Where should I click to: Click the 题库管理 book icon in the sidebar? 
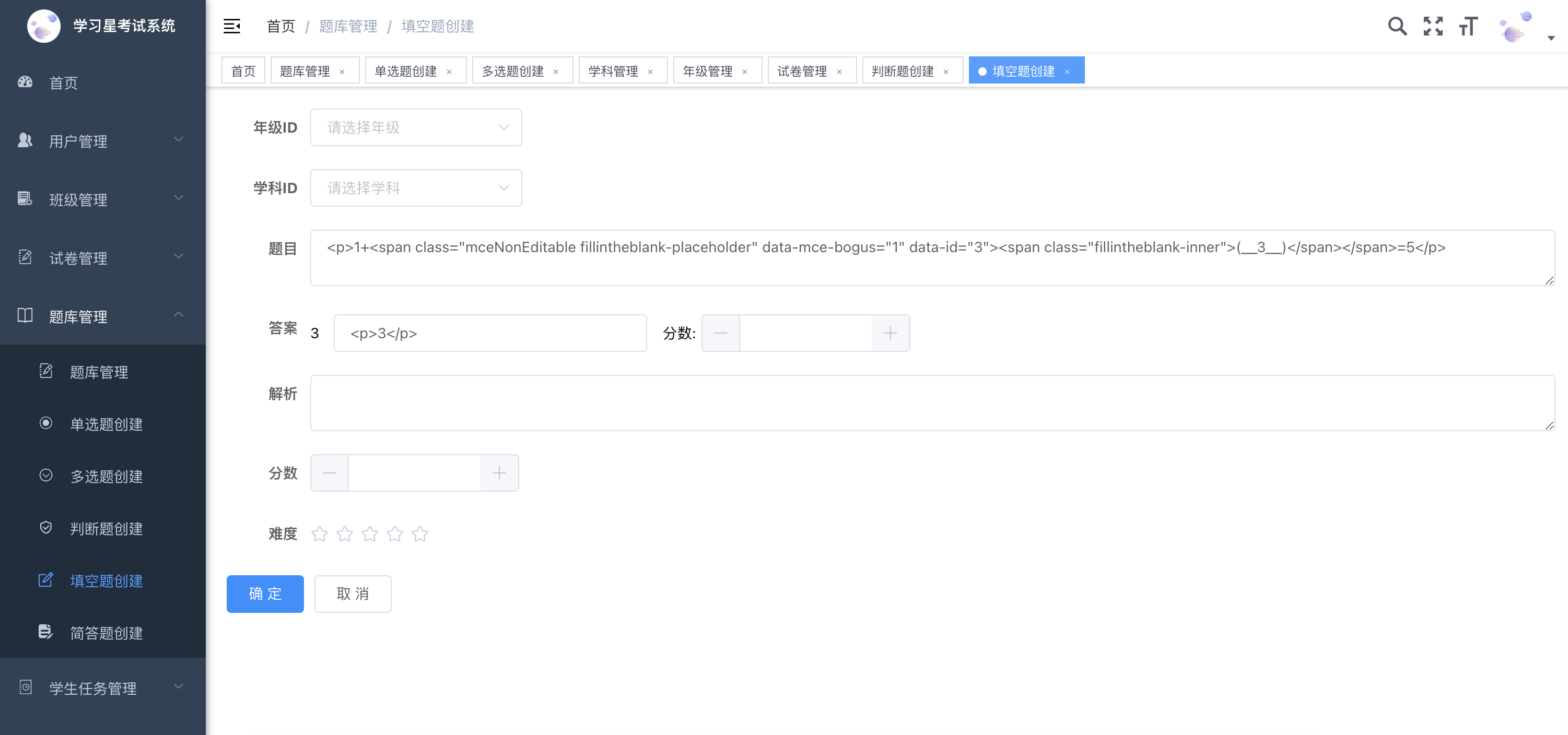click(25, 315)
